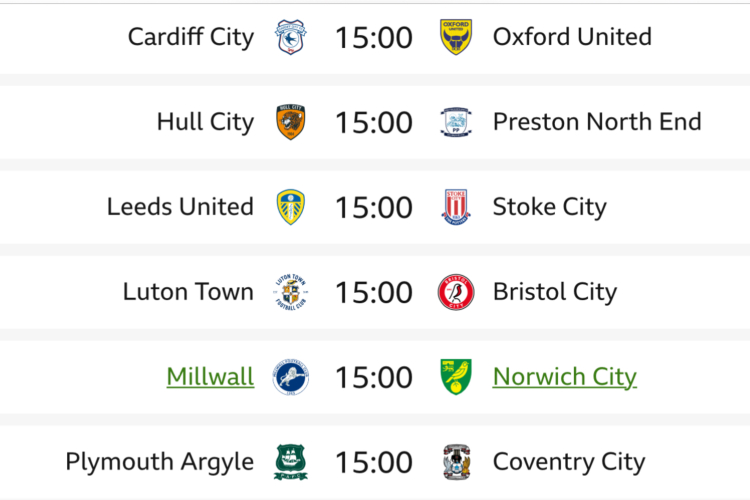This screenshot has height=500, width=750.
Task: Click the Leeds United club crest
Action: (x=291, y=207)
